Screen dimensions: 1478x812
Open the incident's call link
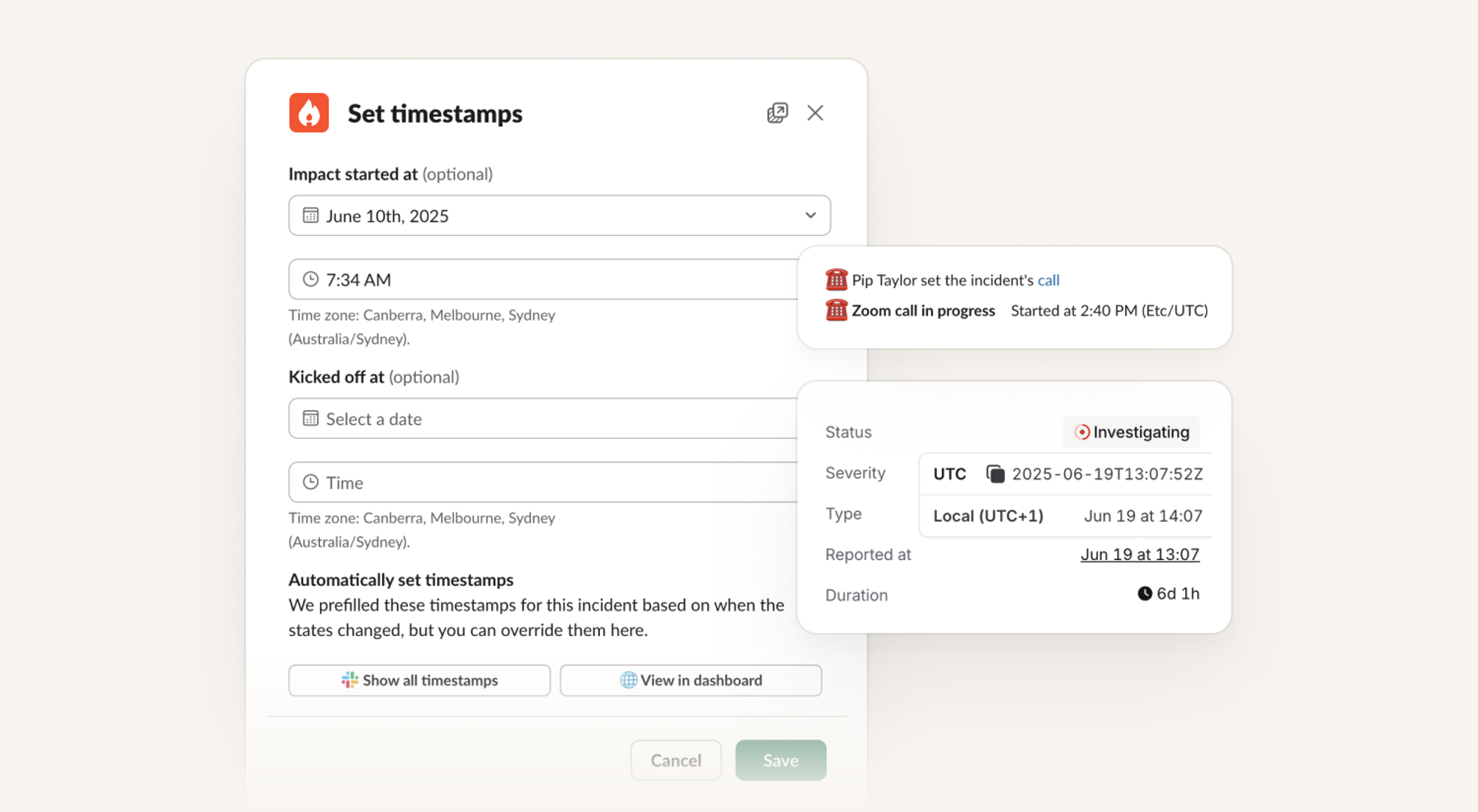1048,280
